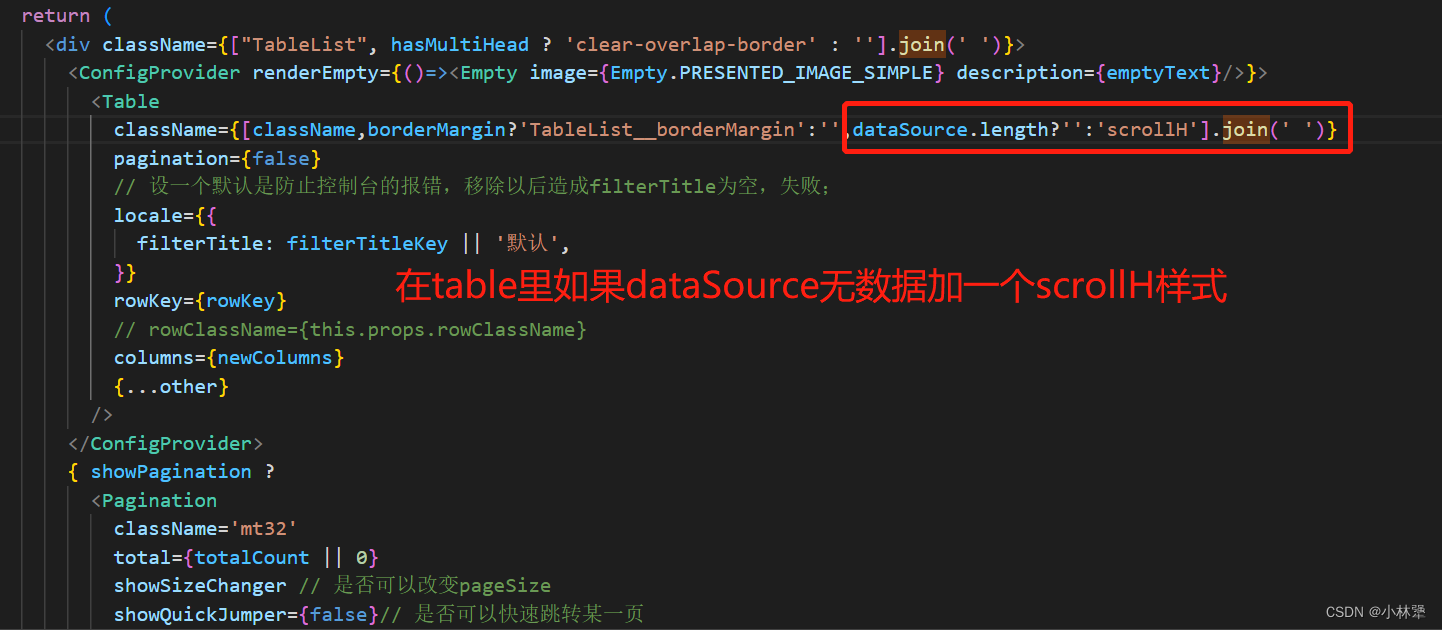This screenshot has height=630, width=1442.
Task: Click the 'return' keyword on first line
Action: pyautogui.click(x=55, y=16)
